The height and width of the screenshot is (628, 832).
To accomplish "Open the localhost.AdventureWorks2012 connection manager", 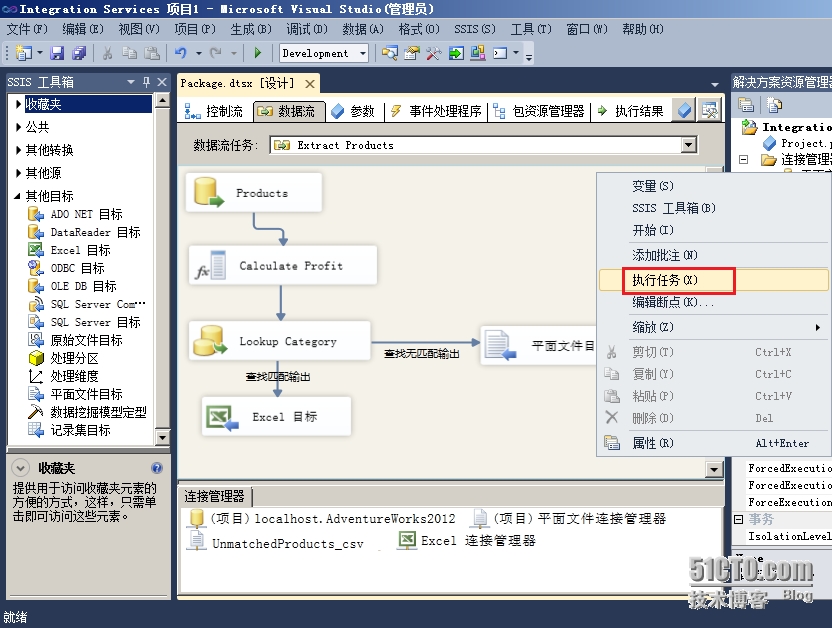I will [322, 518].
